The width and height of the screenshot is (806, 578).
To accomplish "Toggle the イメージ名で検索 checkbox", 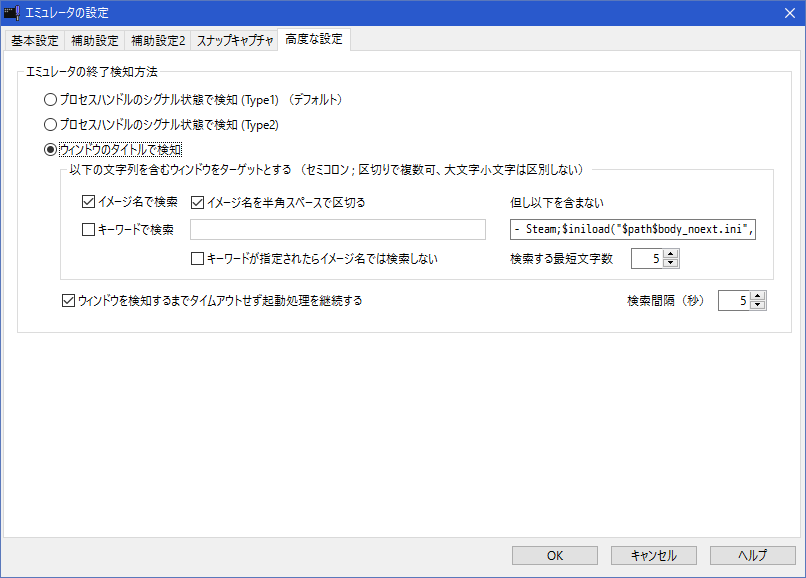I will coord(88,202).
